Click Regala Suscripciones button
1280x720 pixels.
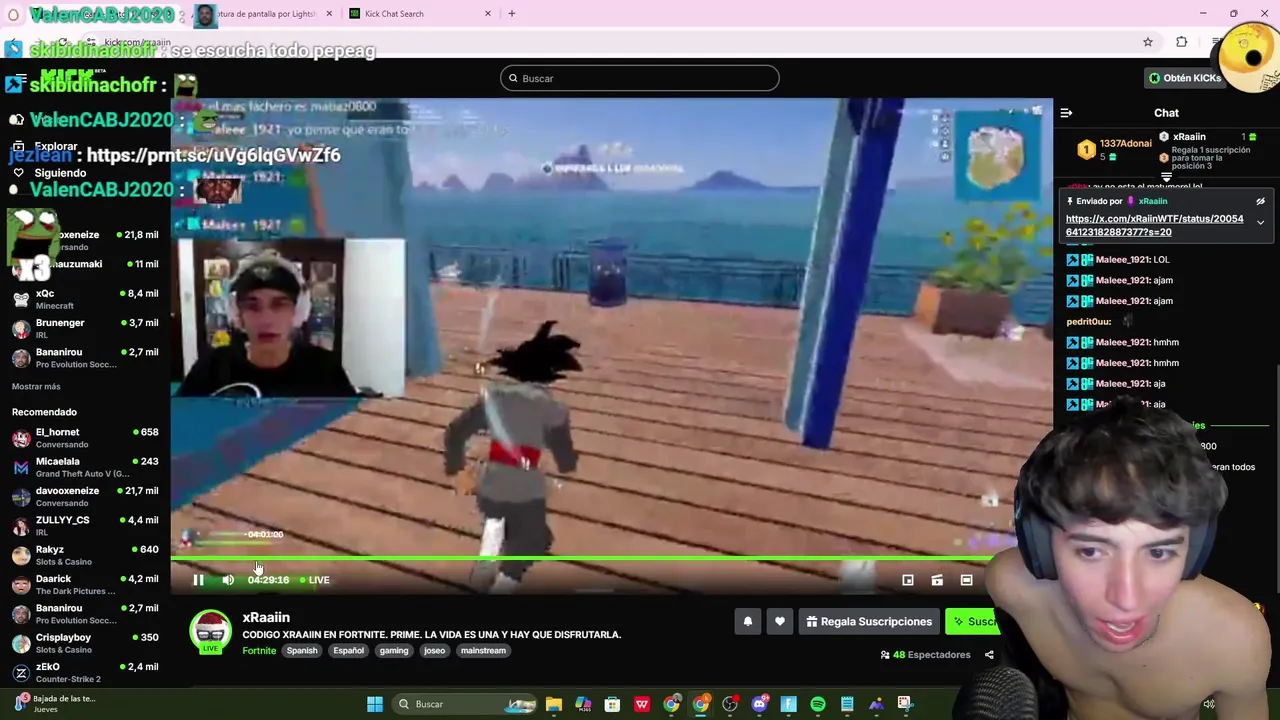tap(869, 622)
